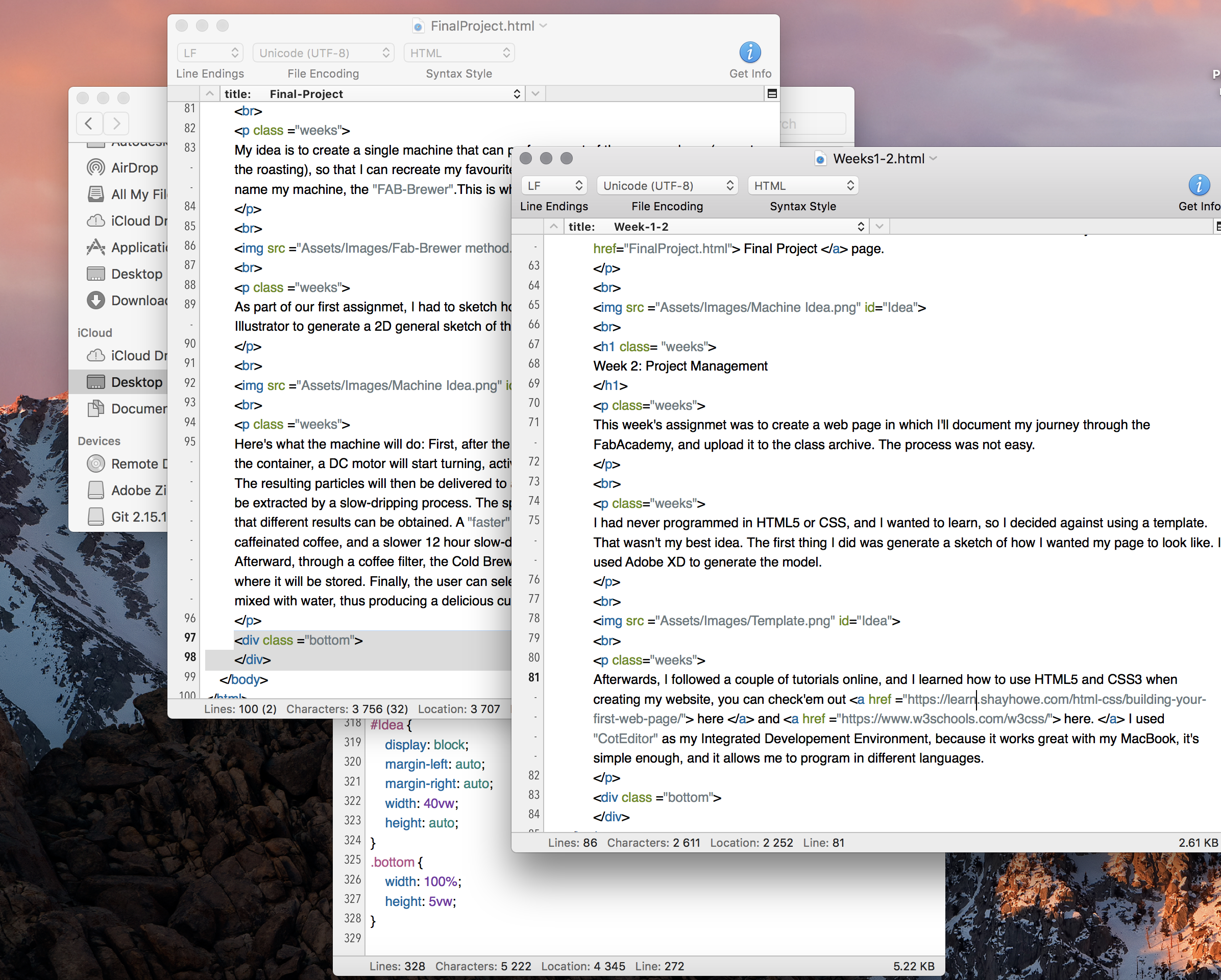Toggle split editor icon in FinalProject window

[771, 93]
